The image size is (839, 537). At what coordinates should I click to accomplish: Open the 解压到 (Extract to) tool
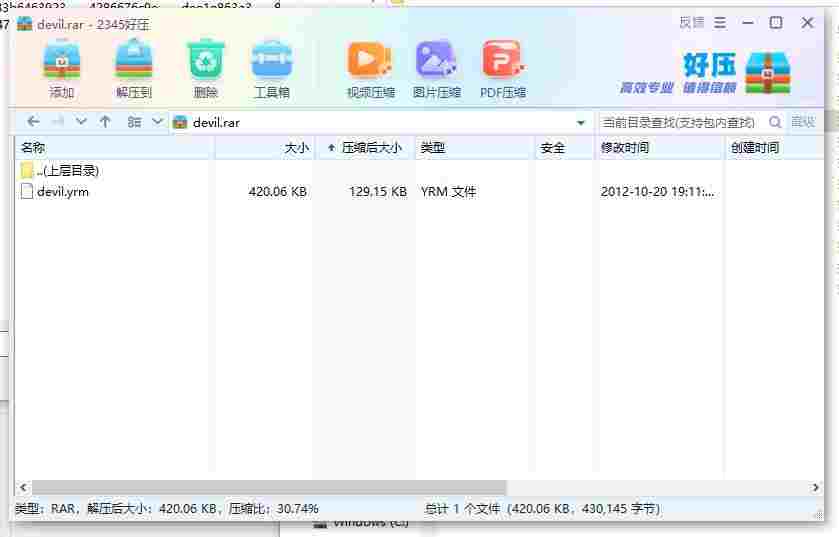[x=134, y=70]
